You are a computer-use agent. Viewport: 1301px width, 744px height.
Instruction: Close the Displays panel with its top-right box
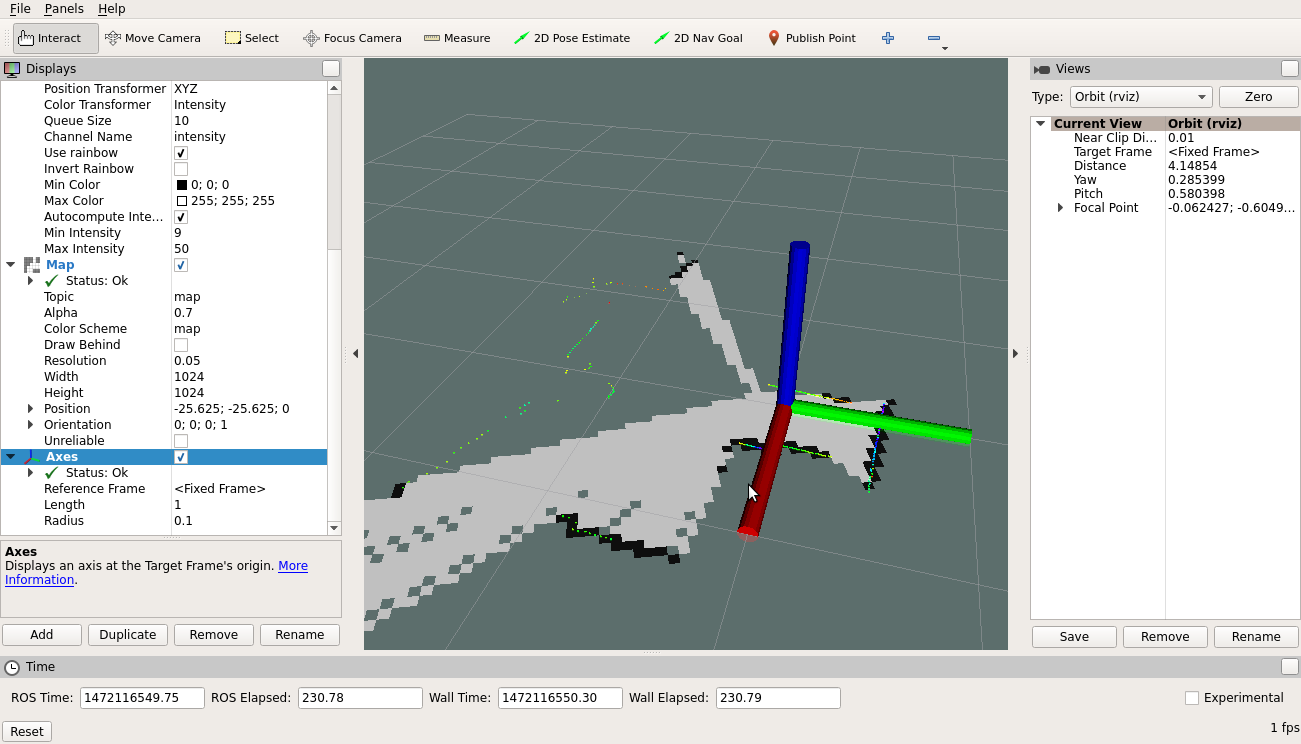[331, 69]
